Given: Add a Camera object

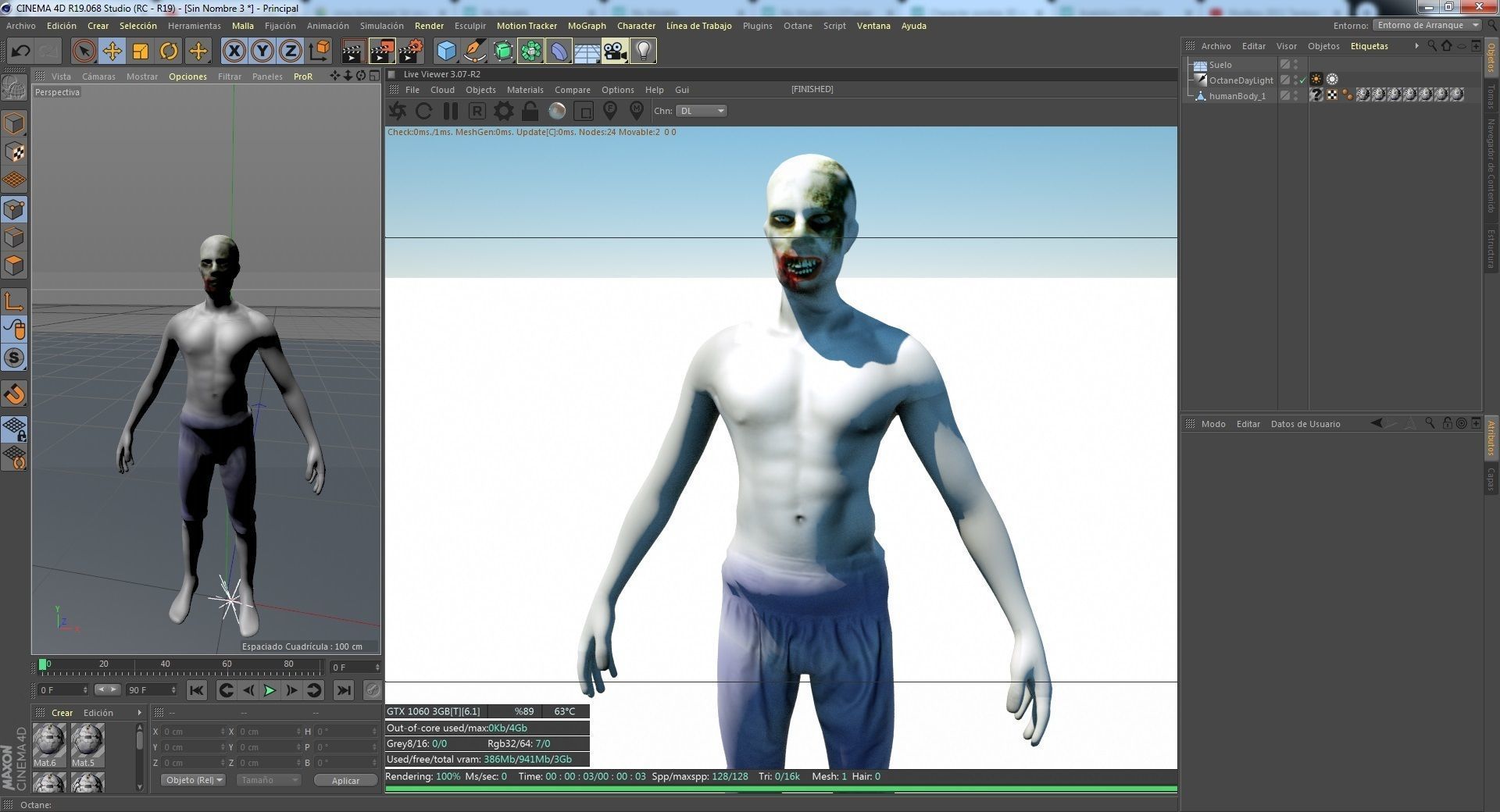Looking at the screenshot, I should click(615, 52).
